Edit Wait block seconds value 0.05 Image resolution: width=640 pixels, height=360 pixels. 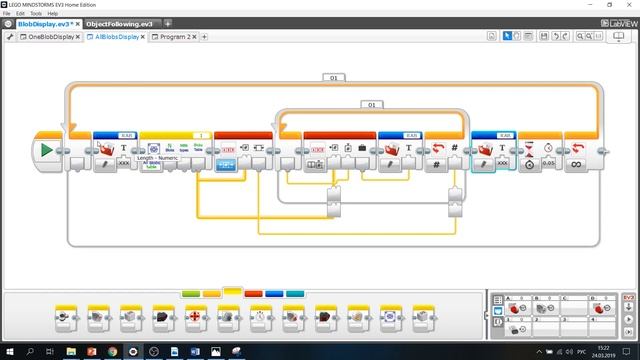coord(549,163)
